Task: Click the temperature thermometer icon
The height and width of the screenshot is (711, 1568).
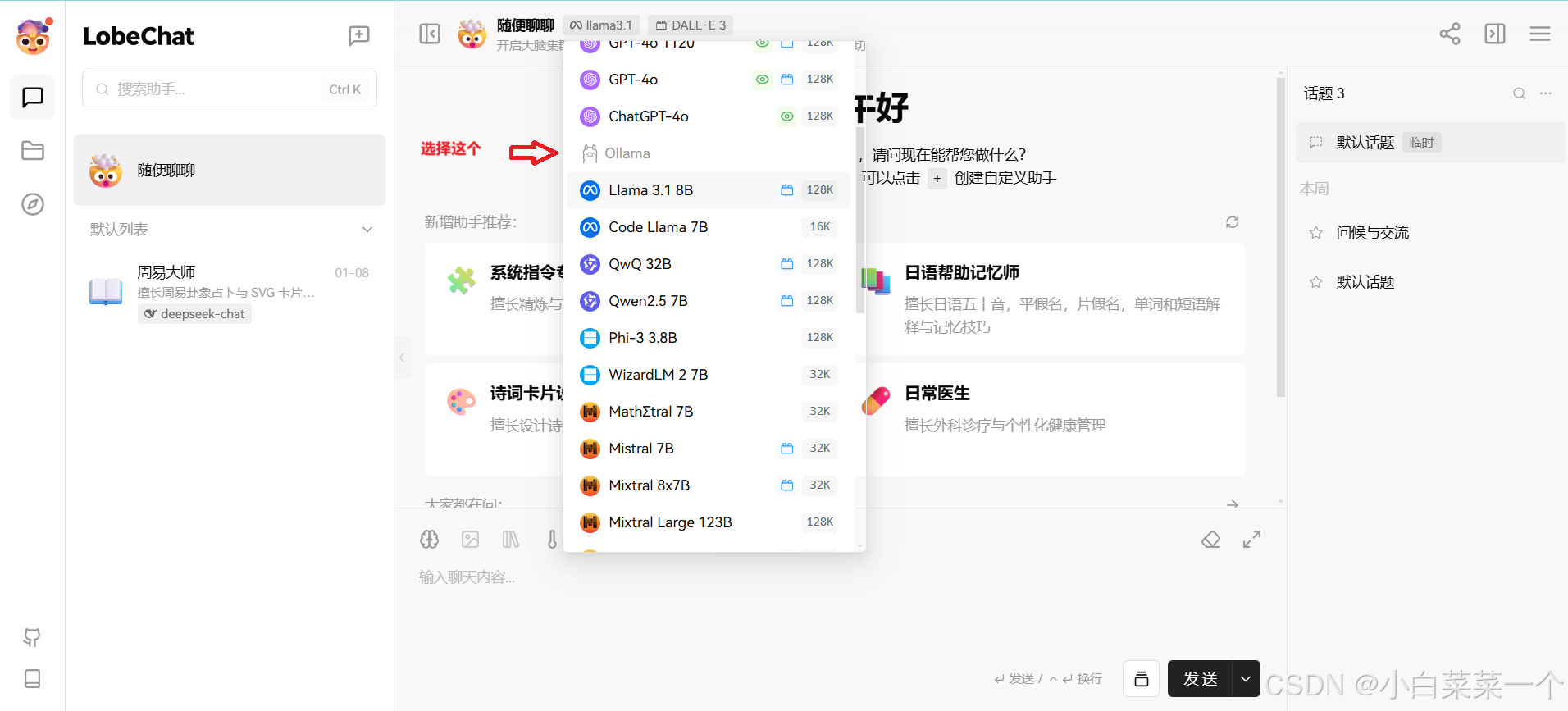Action: click(552, 539)
